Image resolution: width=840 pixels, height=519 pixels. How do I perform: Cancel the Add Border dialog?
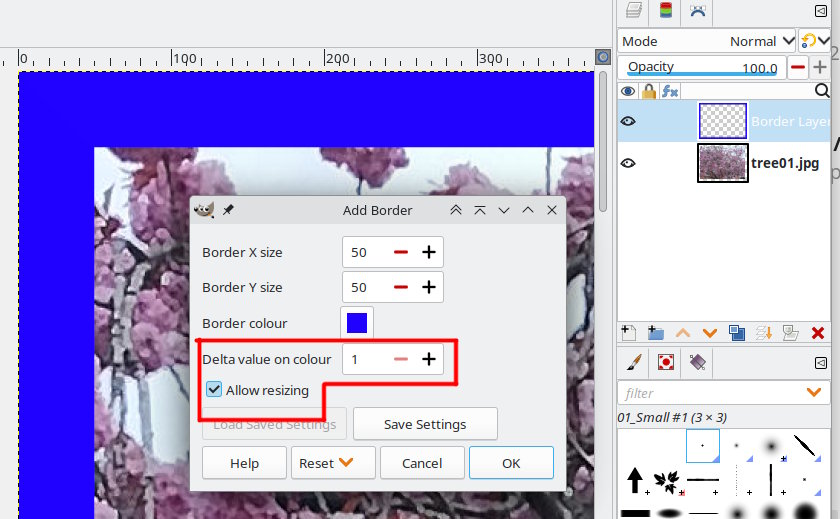coord(422,463)
